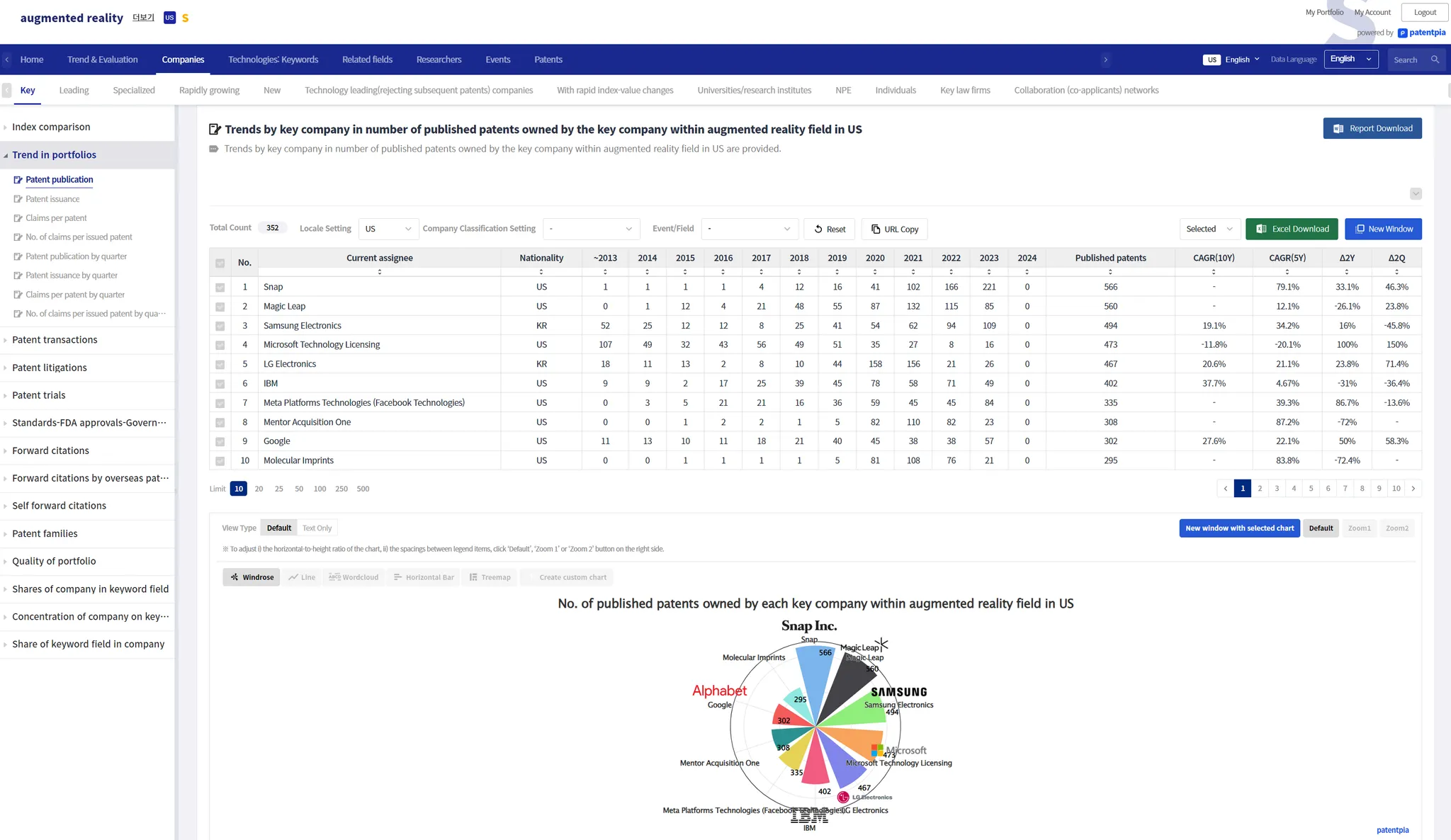Toggle the select-all header checkbox
Image resolution: width=1451 pixels, height=840 pixels.
[x=220, y=263]
